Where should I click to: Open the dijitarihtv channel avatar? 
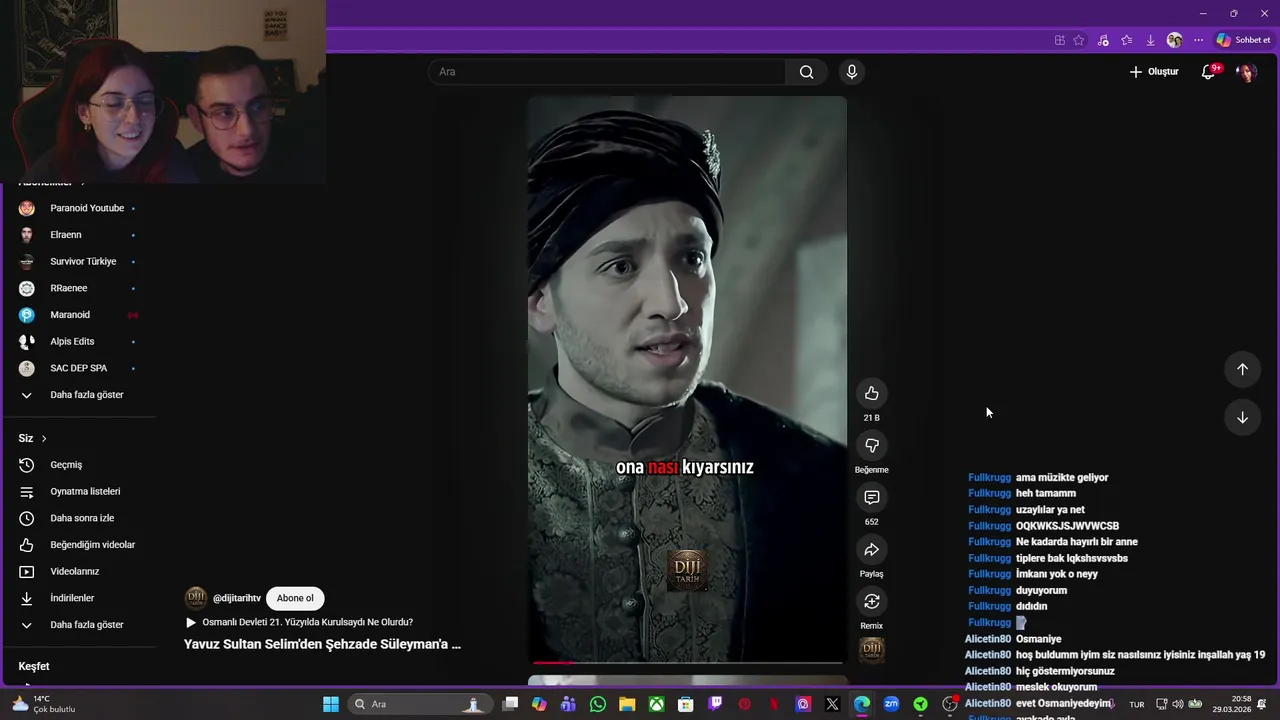196,598
